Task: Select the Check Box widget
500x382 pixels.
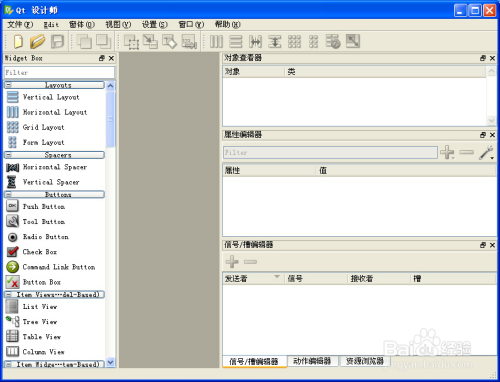Action: tap(39, 252)
